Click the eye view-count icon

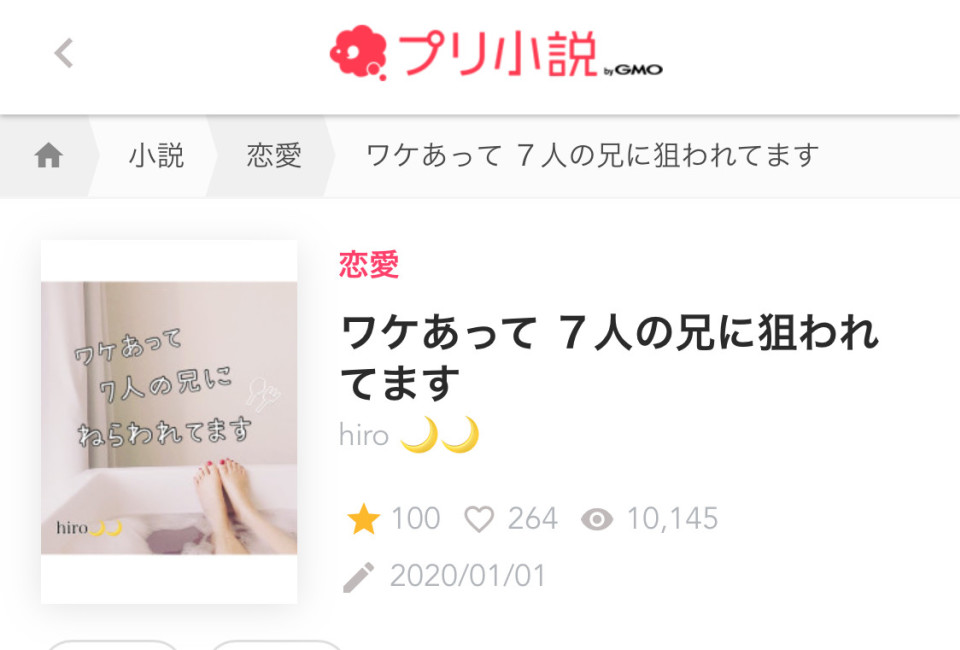[597, 520]
